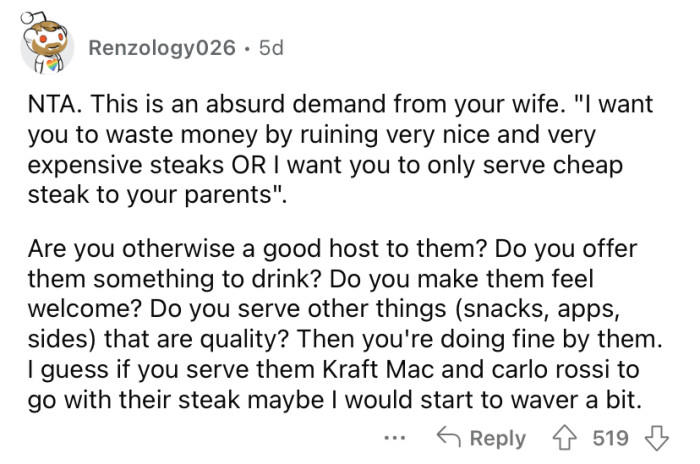This screenshot has height=464, width=700.
Task: Click the 5d timestamp permalink
Action: [x=270, y=48]
